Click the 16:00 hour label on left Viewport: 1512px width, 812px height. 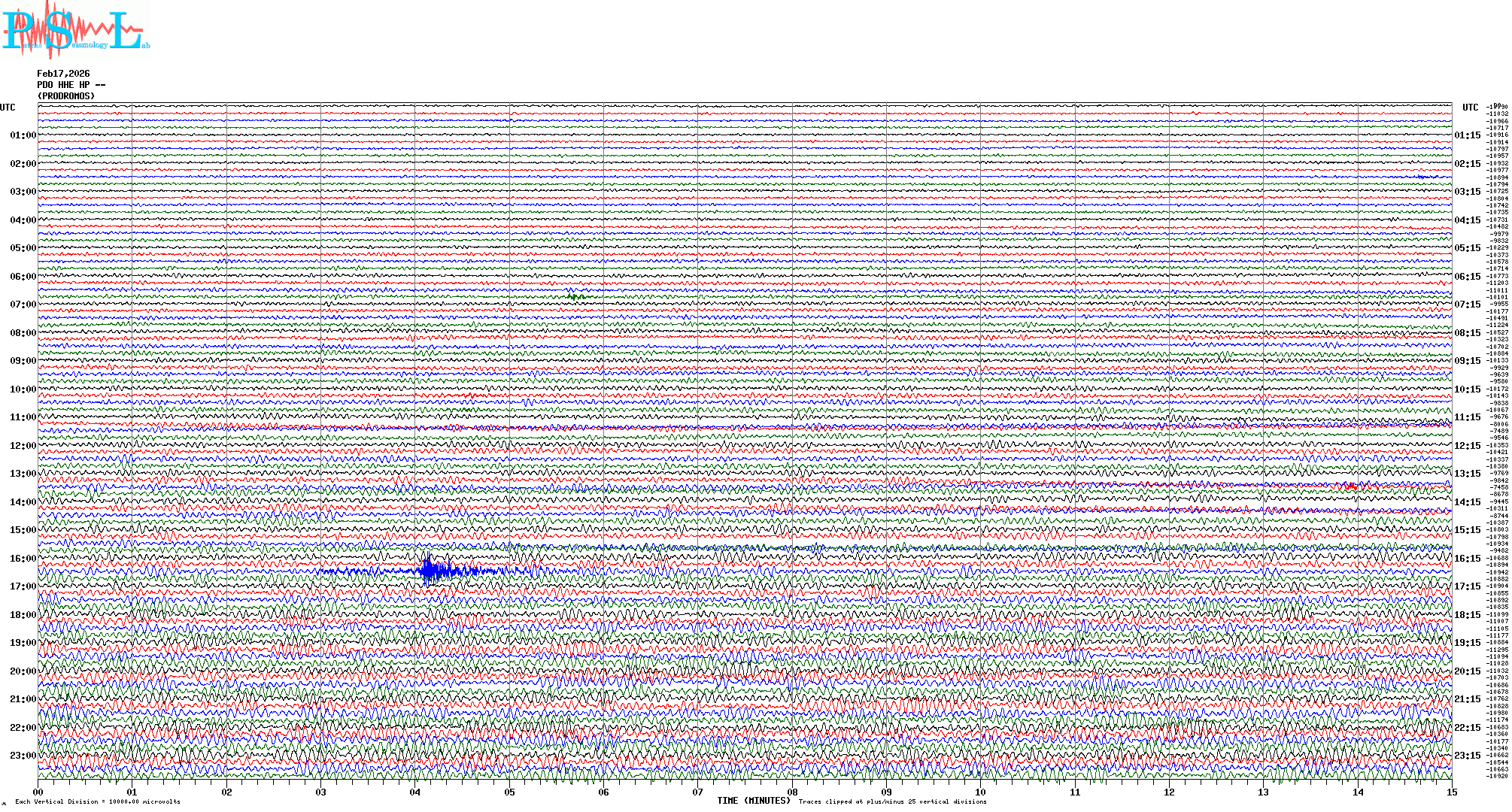pos(23,559)
